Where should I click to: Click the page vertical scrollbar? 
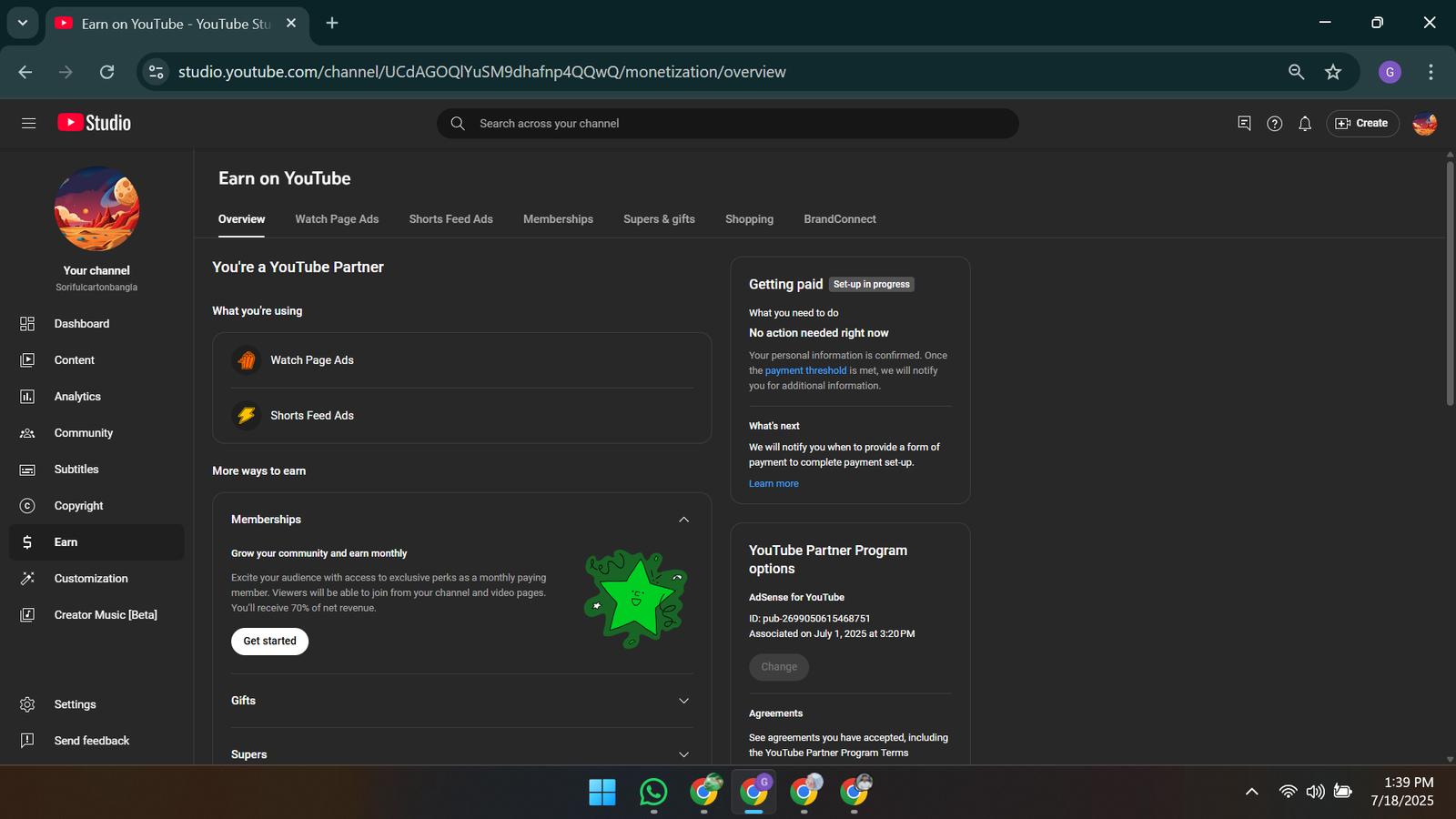pyautogui.click(x=1450, y=282)
